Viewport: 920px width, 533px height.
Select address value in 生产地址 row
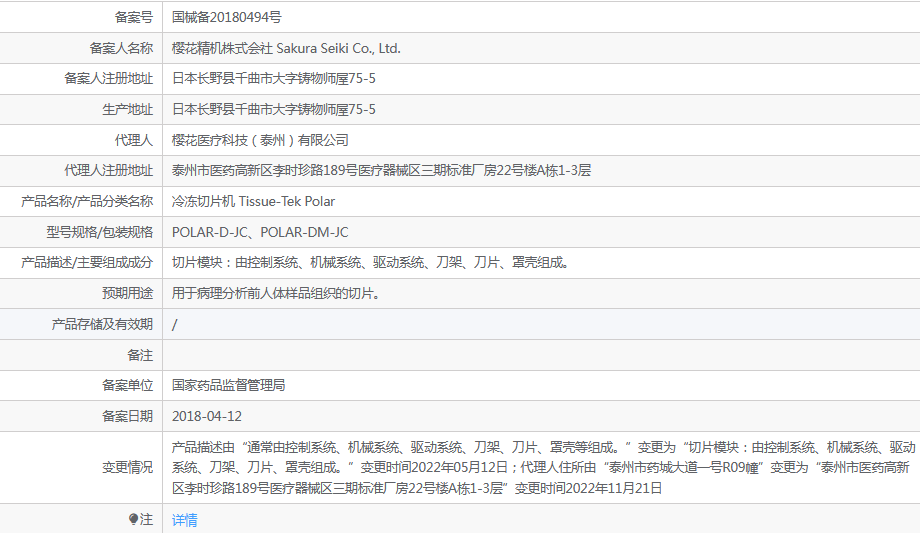pos(273,110)
